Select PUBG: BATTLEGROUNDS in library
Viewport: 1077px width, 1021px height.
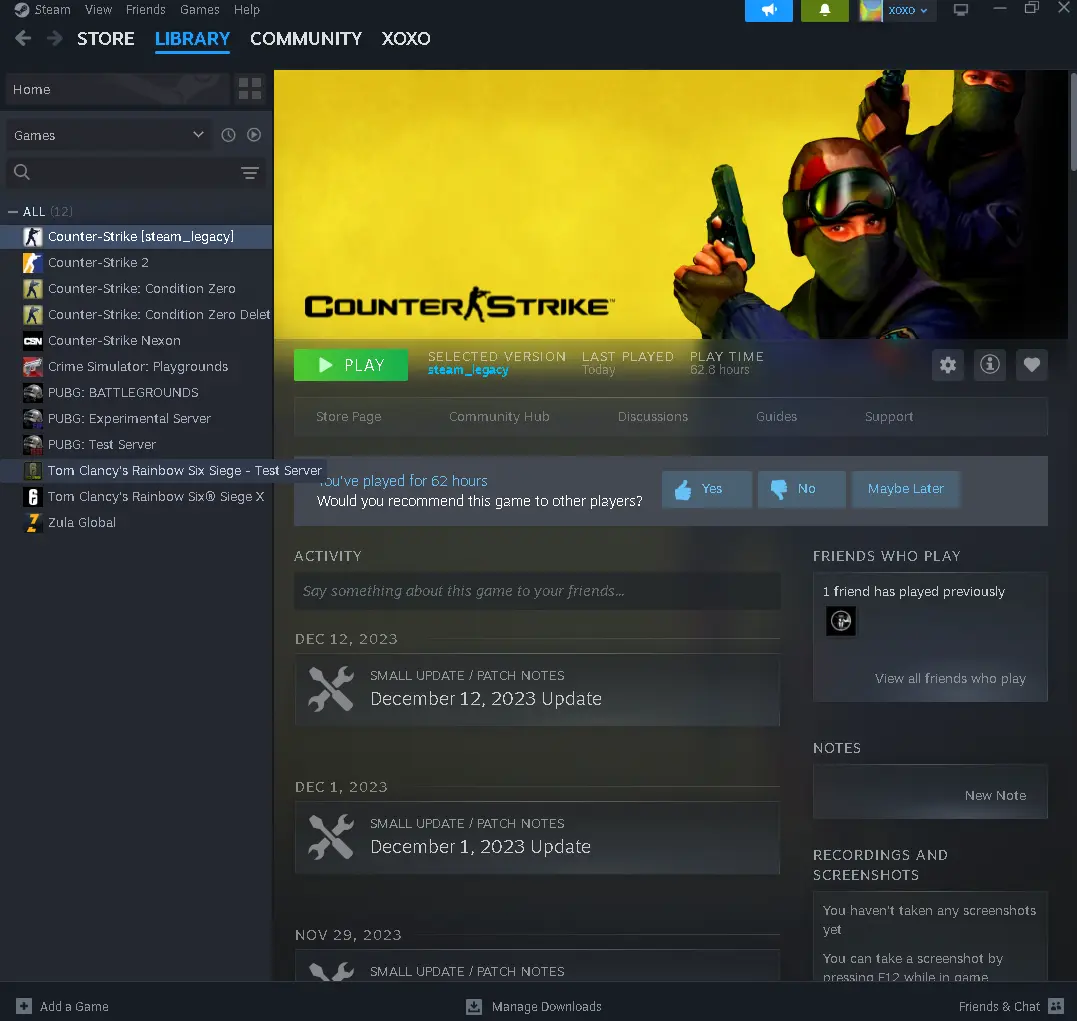tap(136, 392)
